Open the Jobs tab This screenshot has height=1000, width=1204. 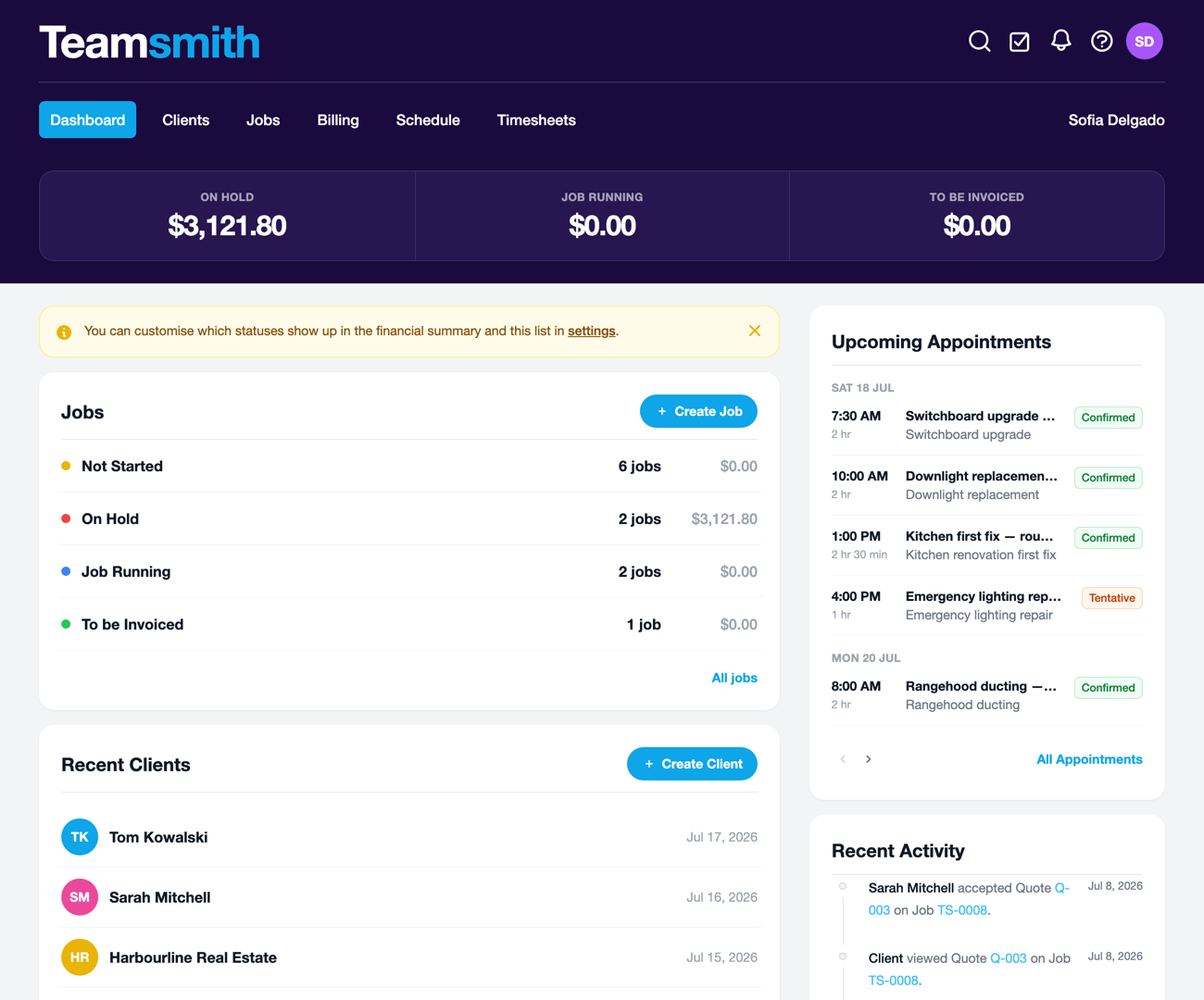(263, 119)
